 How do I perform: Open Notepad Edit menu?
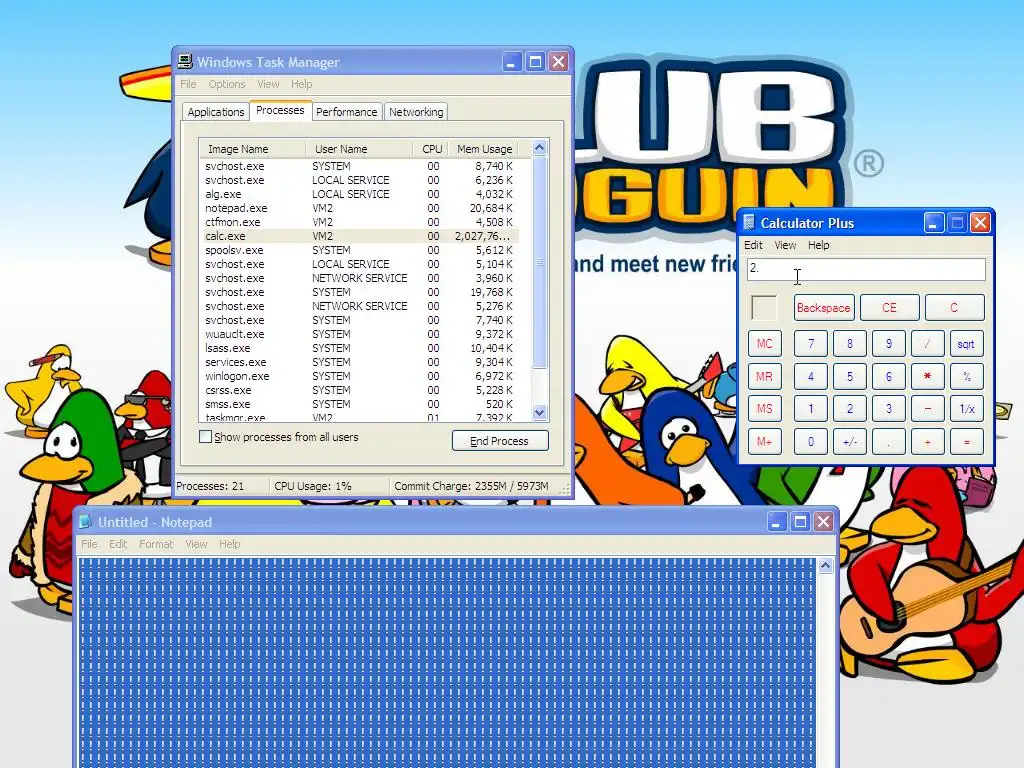pos(118,544)
